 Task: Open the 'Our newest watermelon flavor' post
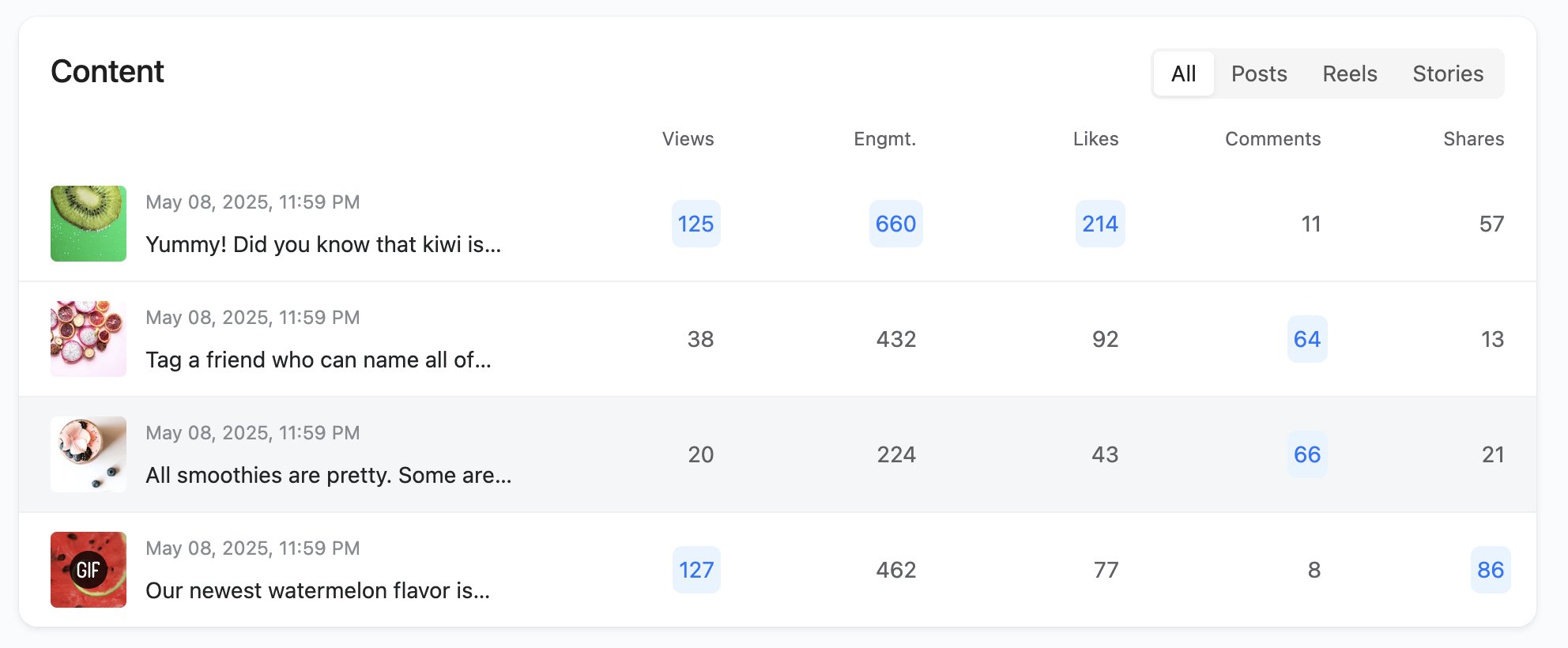[x=318, y=590]
